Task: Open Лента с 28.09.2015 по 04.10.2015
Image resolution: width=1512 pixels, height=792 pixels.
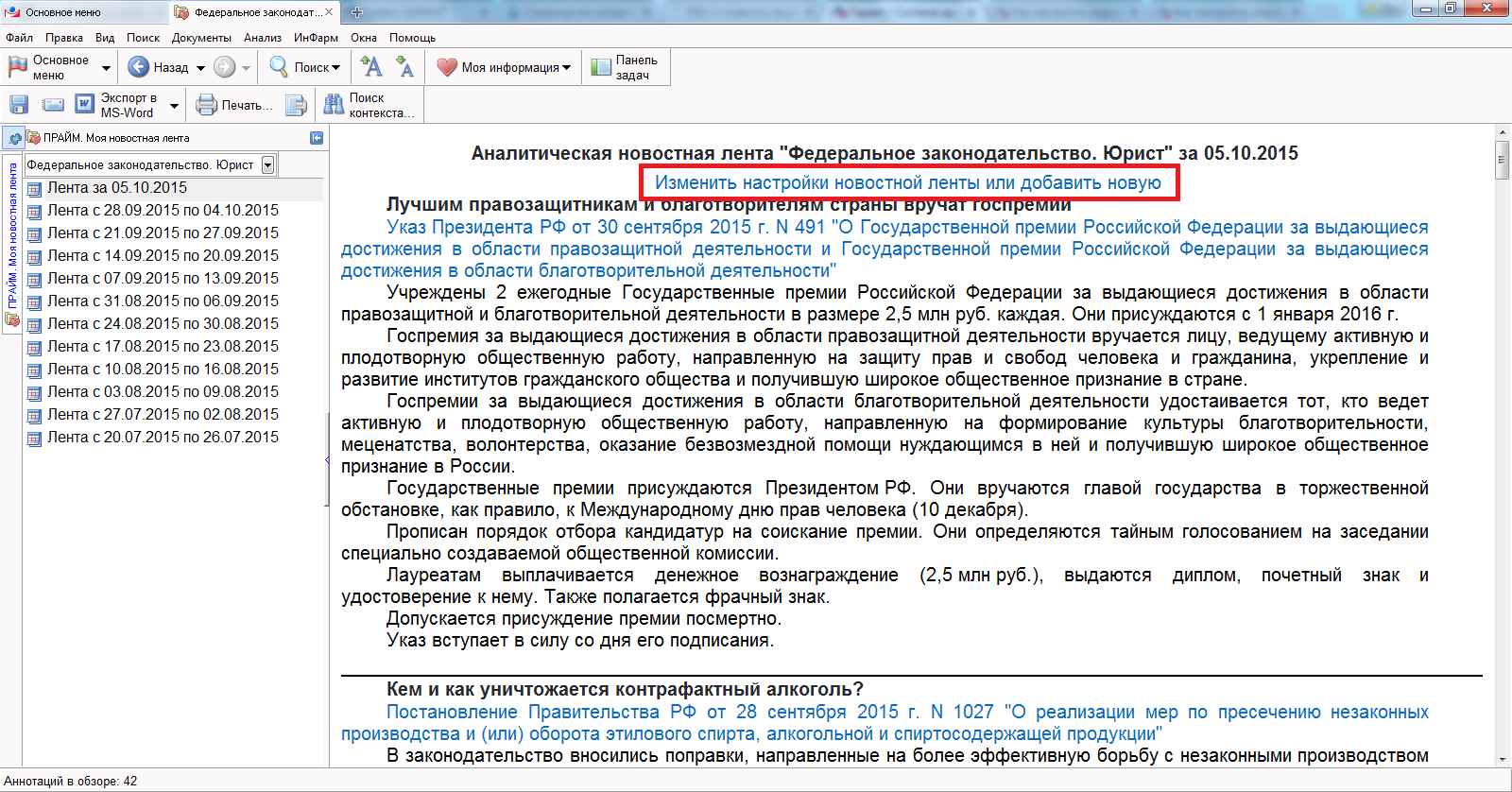Action: [163, 211]
